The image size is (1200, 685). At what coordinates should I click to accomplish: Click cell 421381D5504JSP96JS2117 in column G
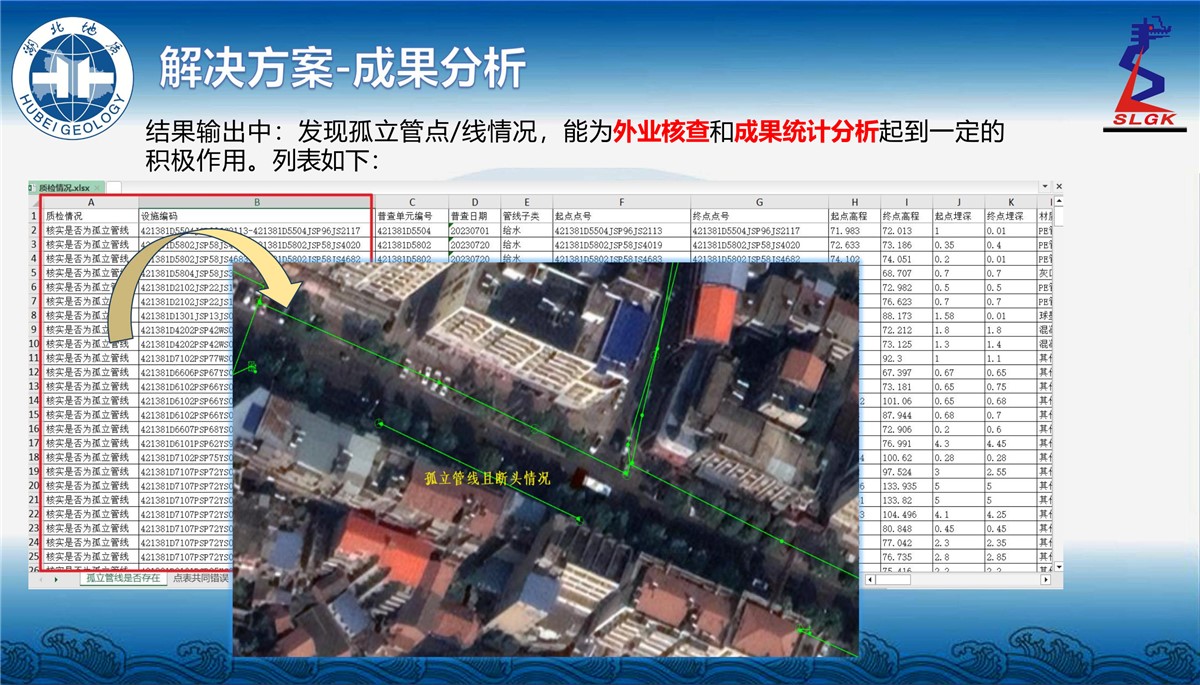(759, 230)
